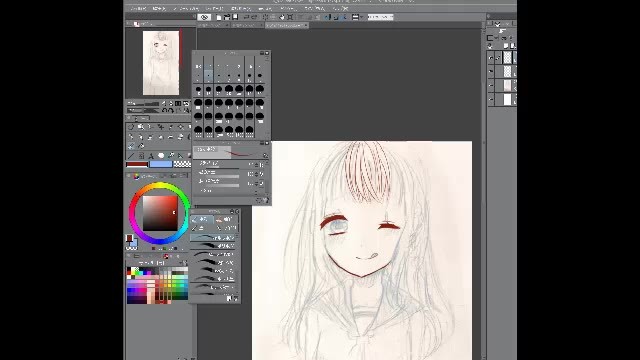Select the light blue sub color swatch
The image size is (640, 360).
(x=161, y=164)
